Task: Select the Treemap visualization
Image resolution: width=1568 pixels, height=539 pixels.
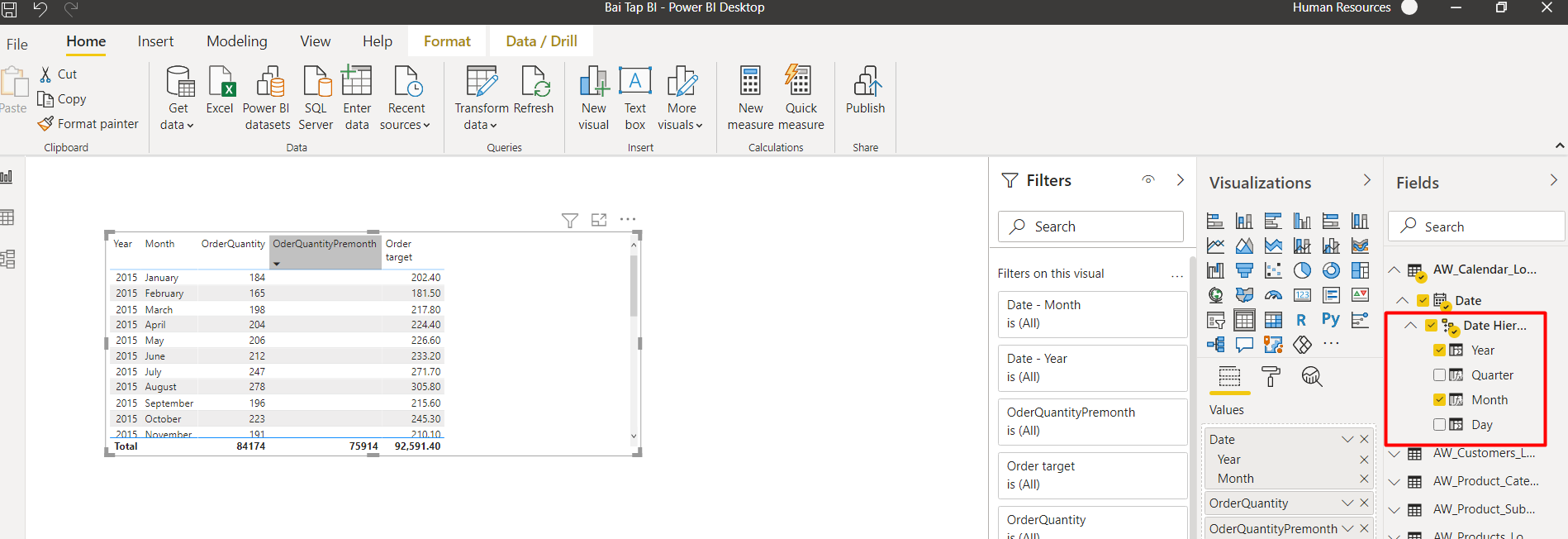Action: [1360, 270]
